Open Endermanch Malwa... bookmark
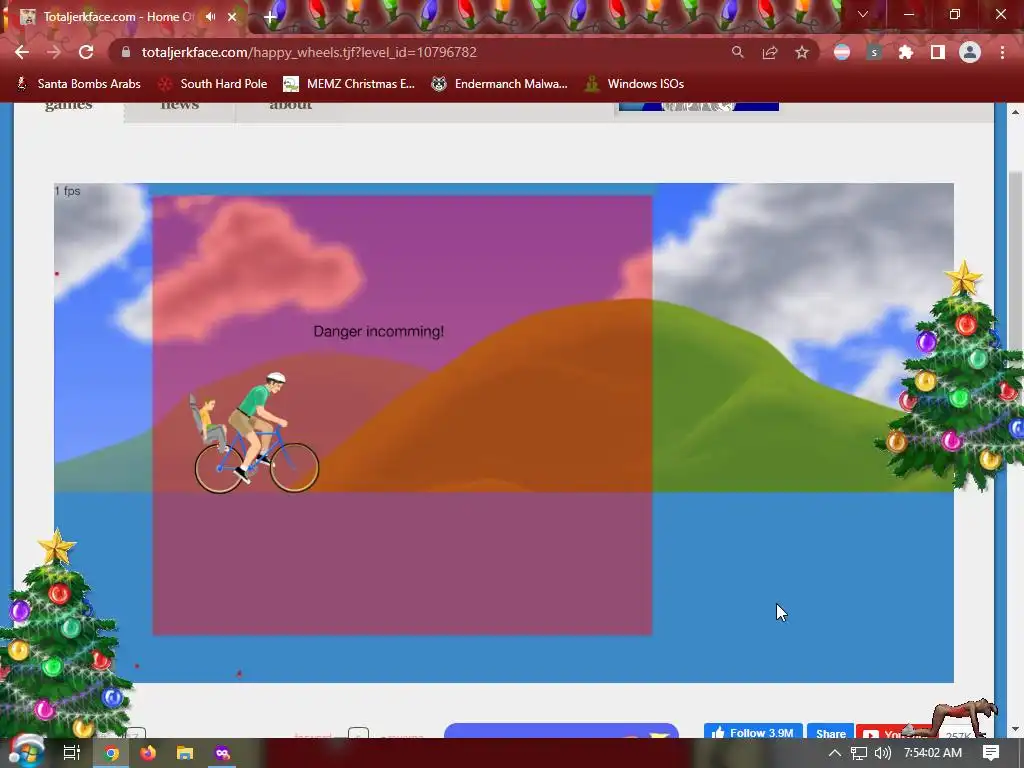1024x768 pixels. pos(500,84)
